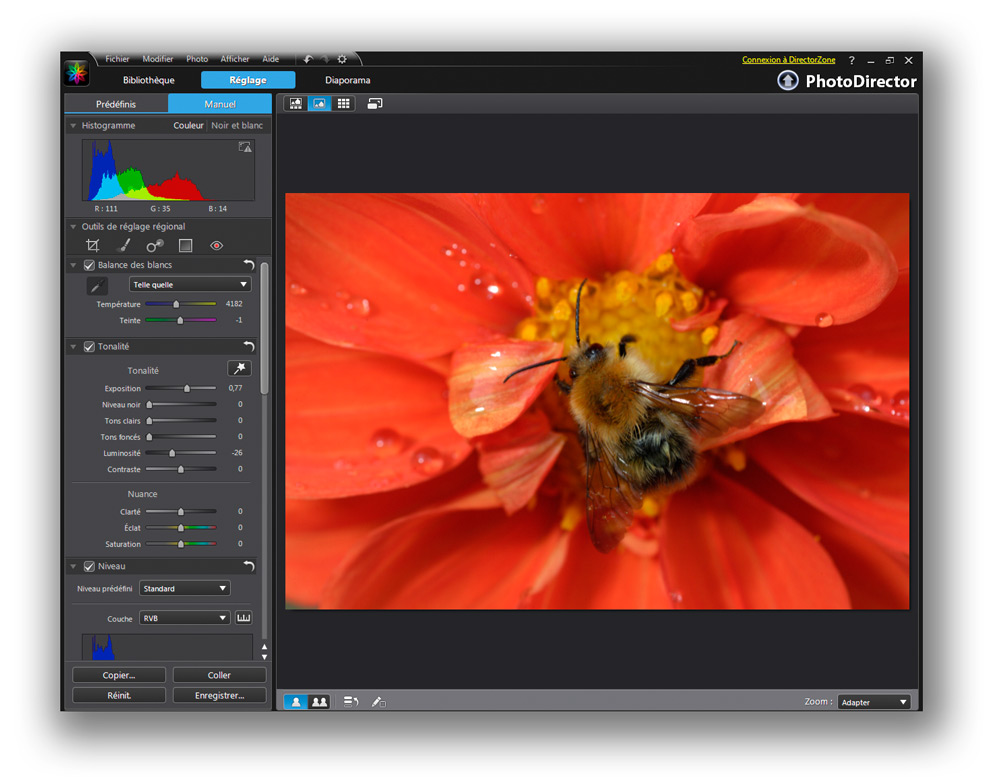Click the PhotoDirector app logo

77,73
